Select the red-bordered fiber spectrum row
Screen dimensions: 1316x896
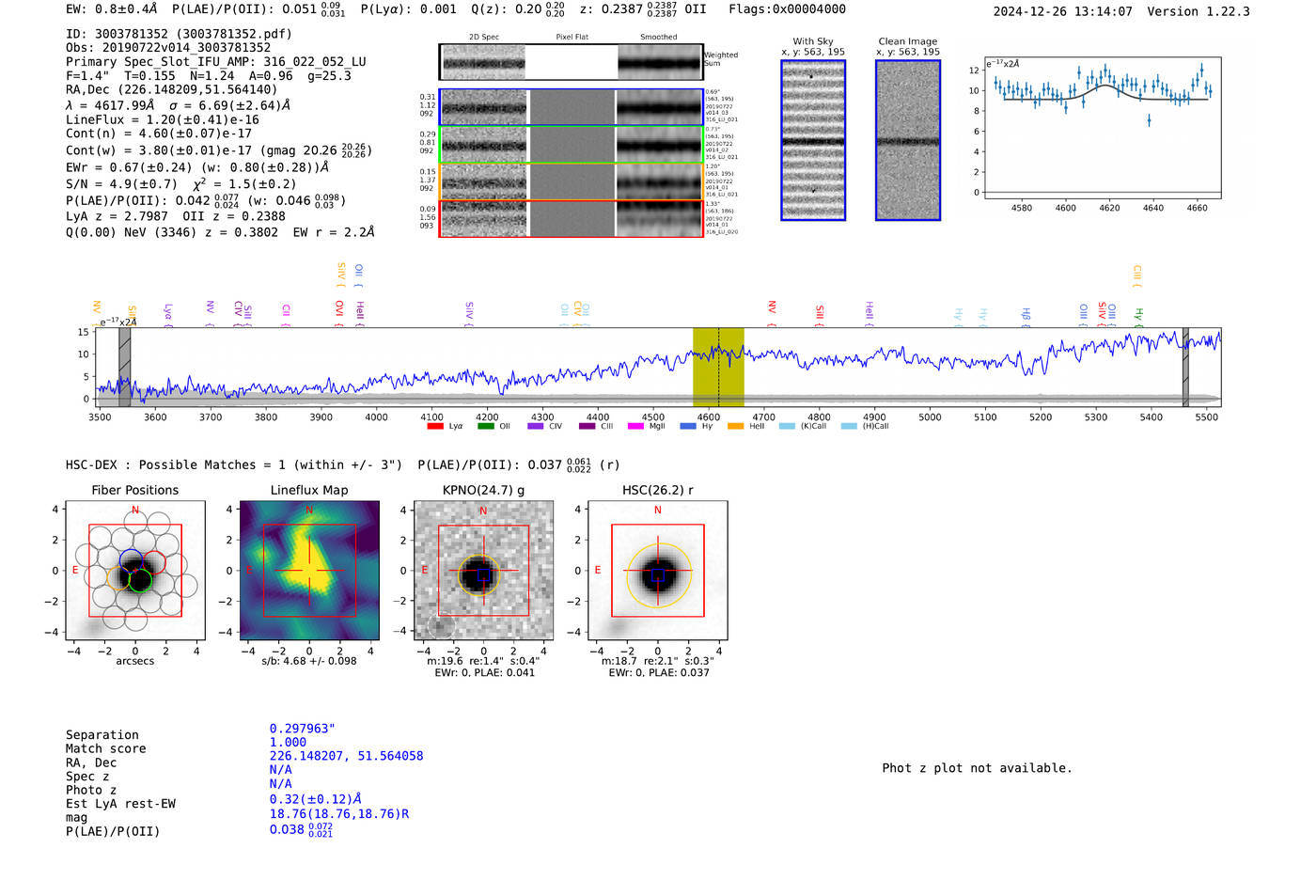tap(571, 219)
